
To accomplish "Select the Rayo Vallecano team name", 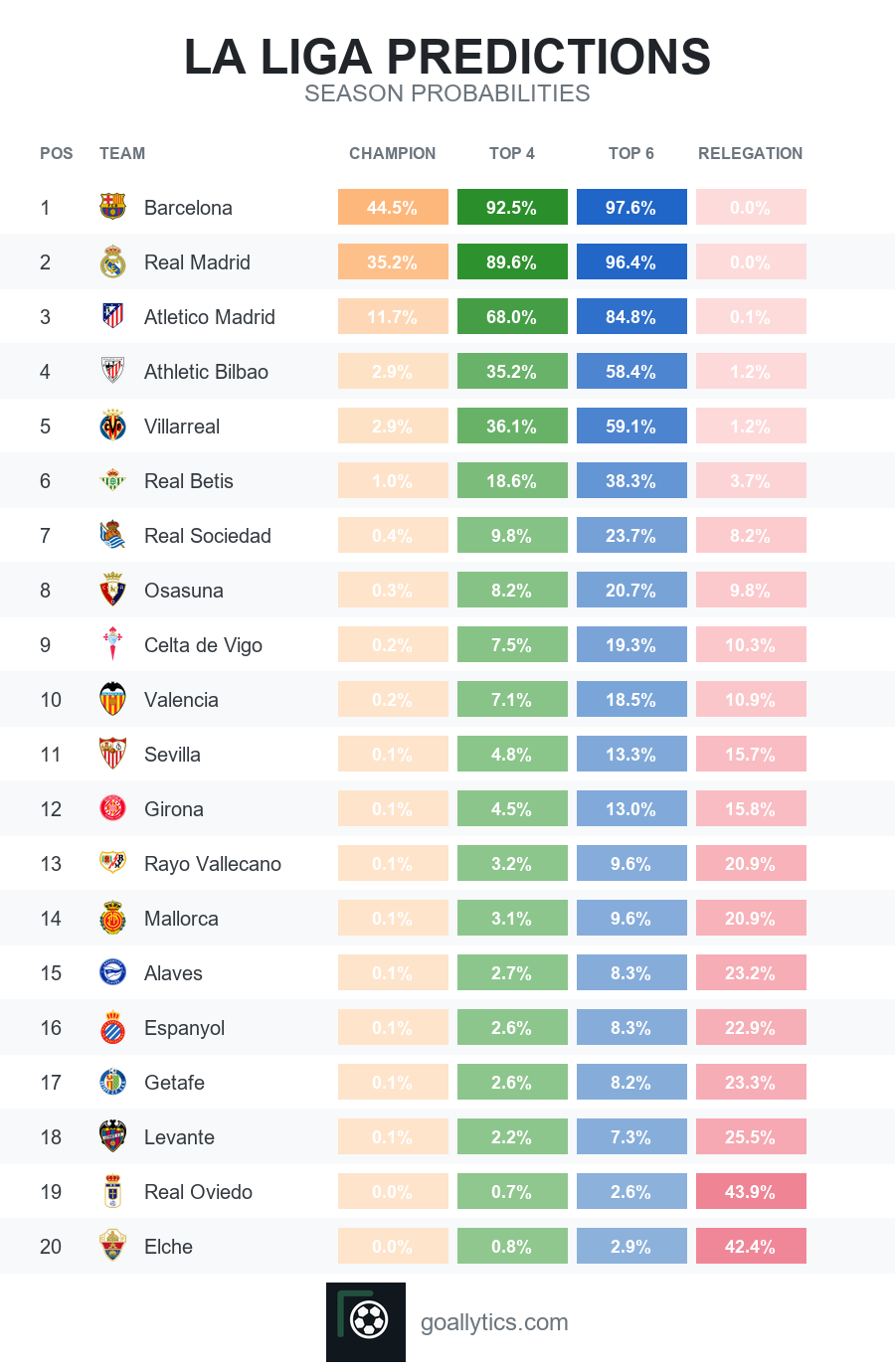I will coord(213,864).
